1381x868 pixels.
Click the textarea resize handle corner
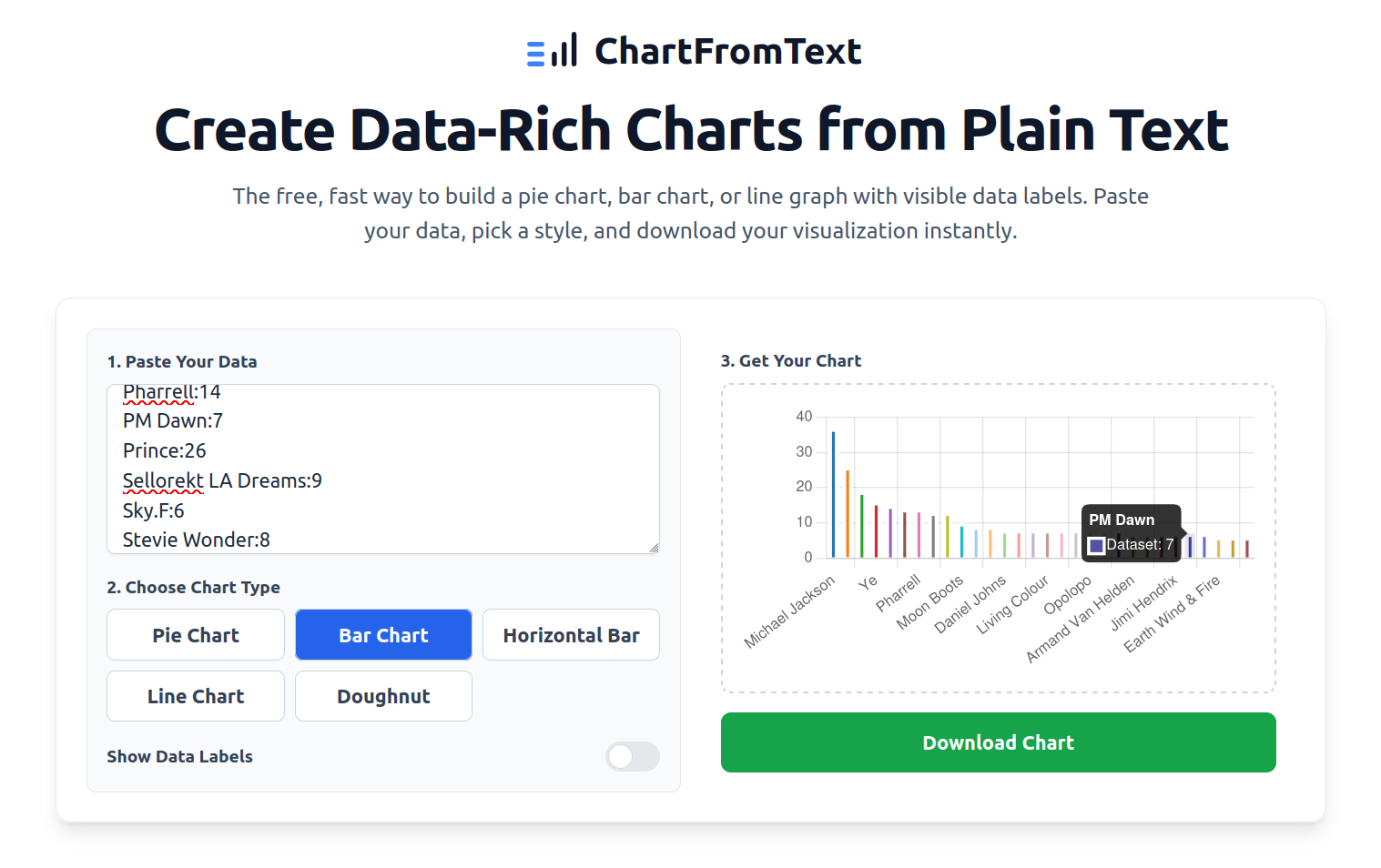pos(654,548)
